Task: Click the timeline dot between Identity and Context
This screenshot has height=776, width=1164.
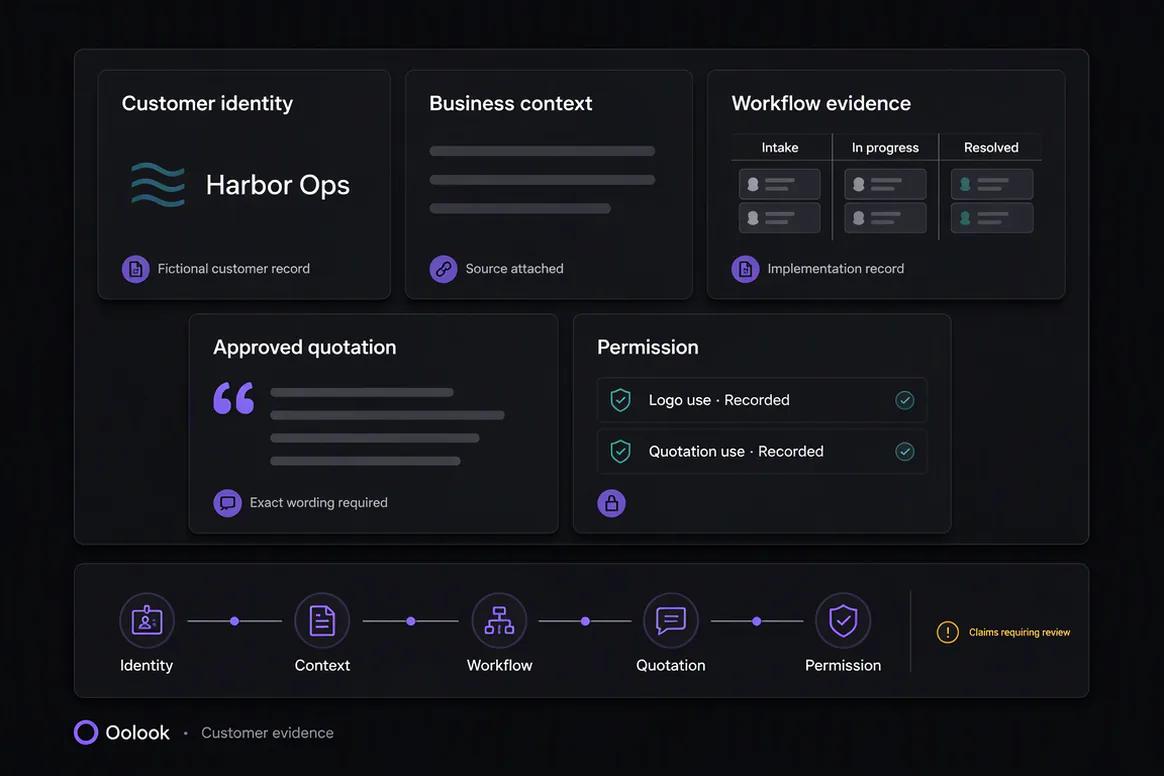Action: coord(235,621)
